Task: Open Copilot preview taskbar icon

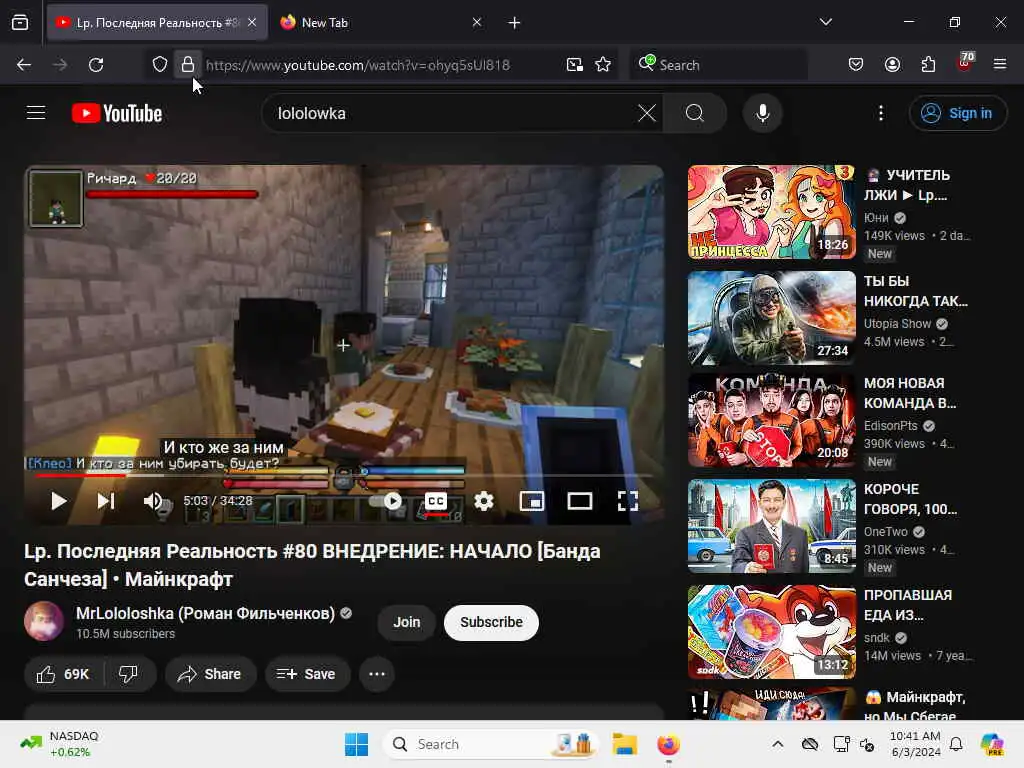Action: pos(991,744)
